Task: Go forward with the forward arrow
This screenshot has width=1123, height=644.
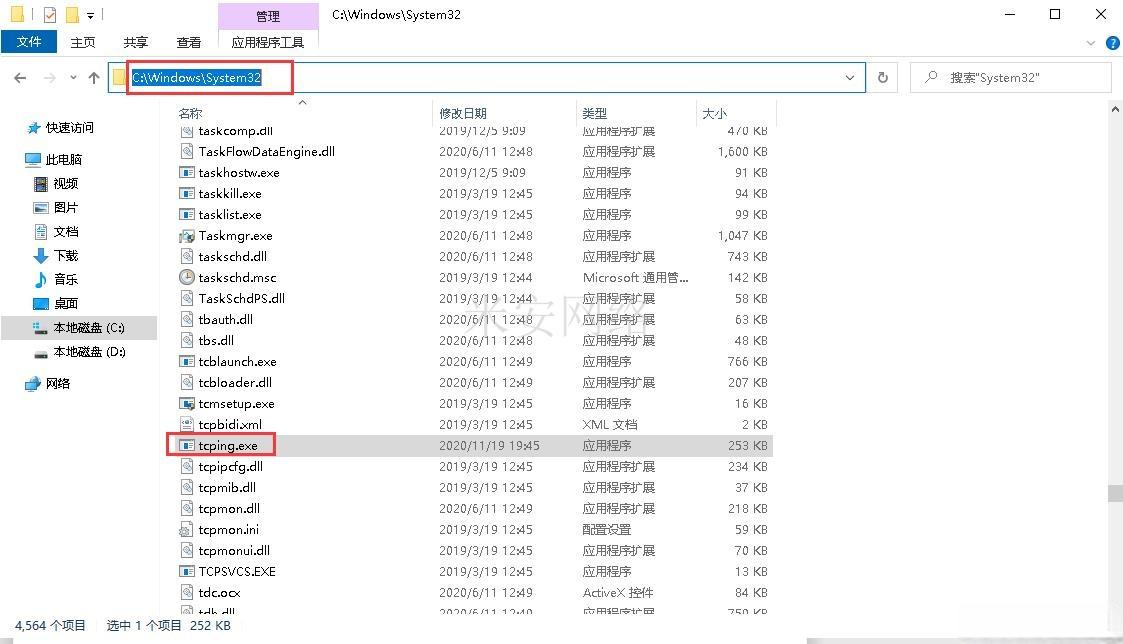Action: pyautogui.click(x=49, y=77)
